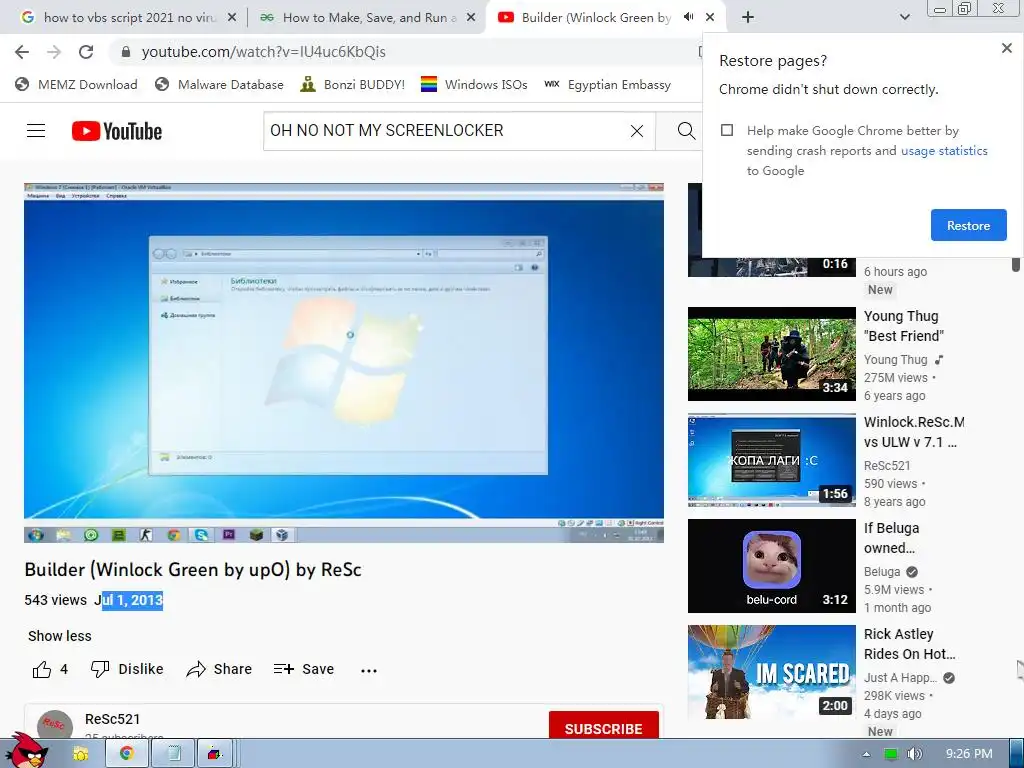Click the Restore button
The height and width of the screenshot is (768, 1024).
tap(968, 225)
